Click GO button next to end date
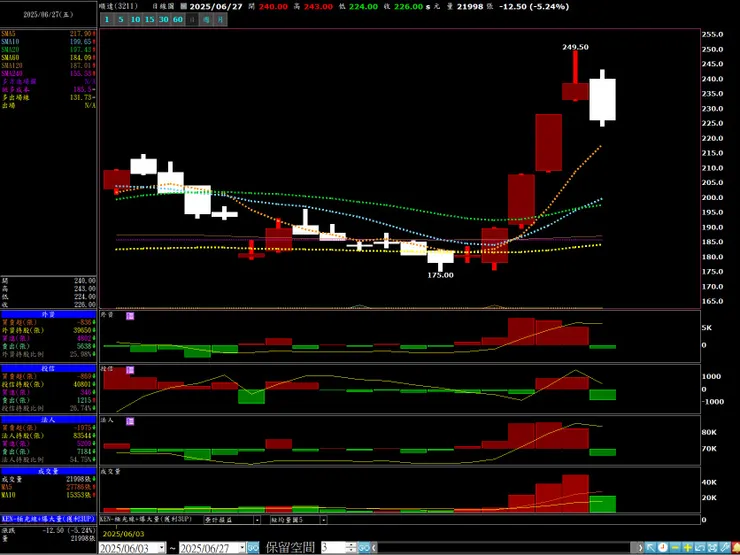Screen dimensions: 740x555 [x=253, y=548]
